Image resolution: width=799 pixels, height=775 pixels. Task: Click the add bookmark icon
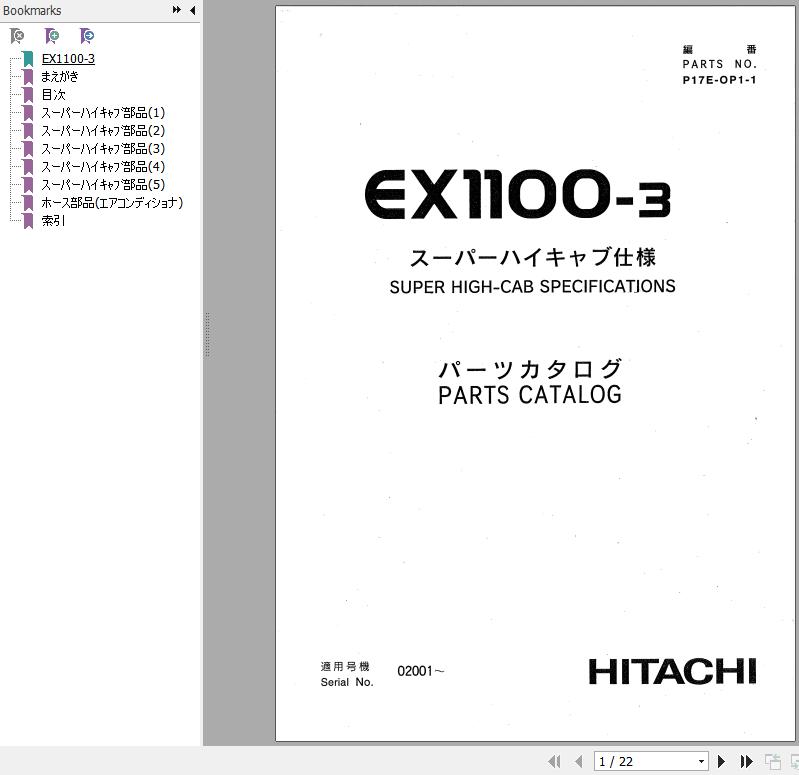click(x=51, y=36)
